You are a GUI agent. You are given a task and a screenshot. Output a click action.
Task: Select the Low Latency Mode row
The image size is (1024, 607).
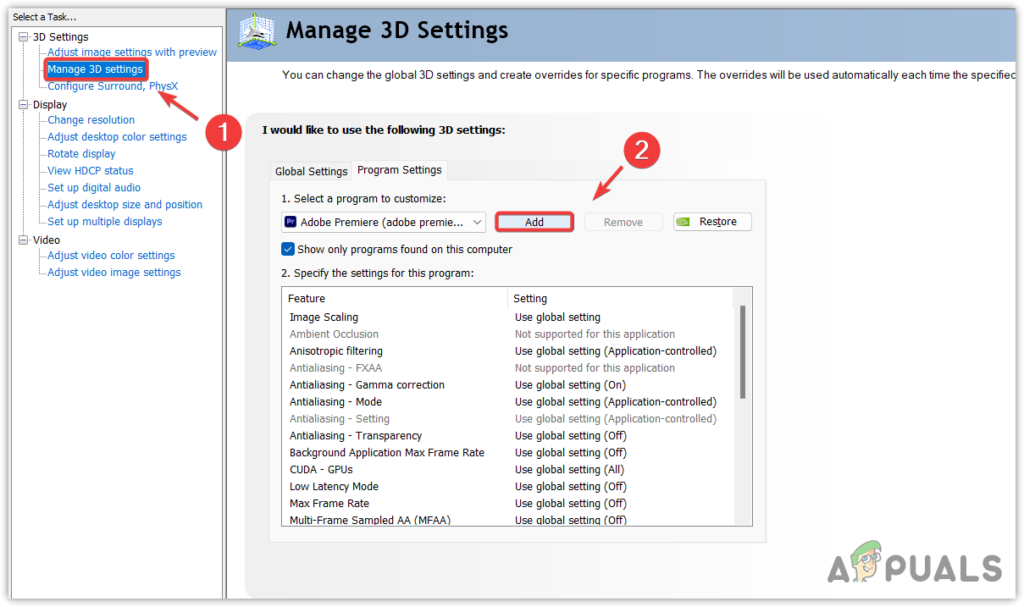click(507, 487)
